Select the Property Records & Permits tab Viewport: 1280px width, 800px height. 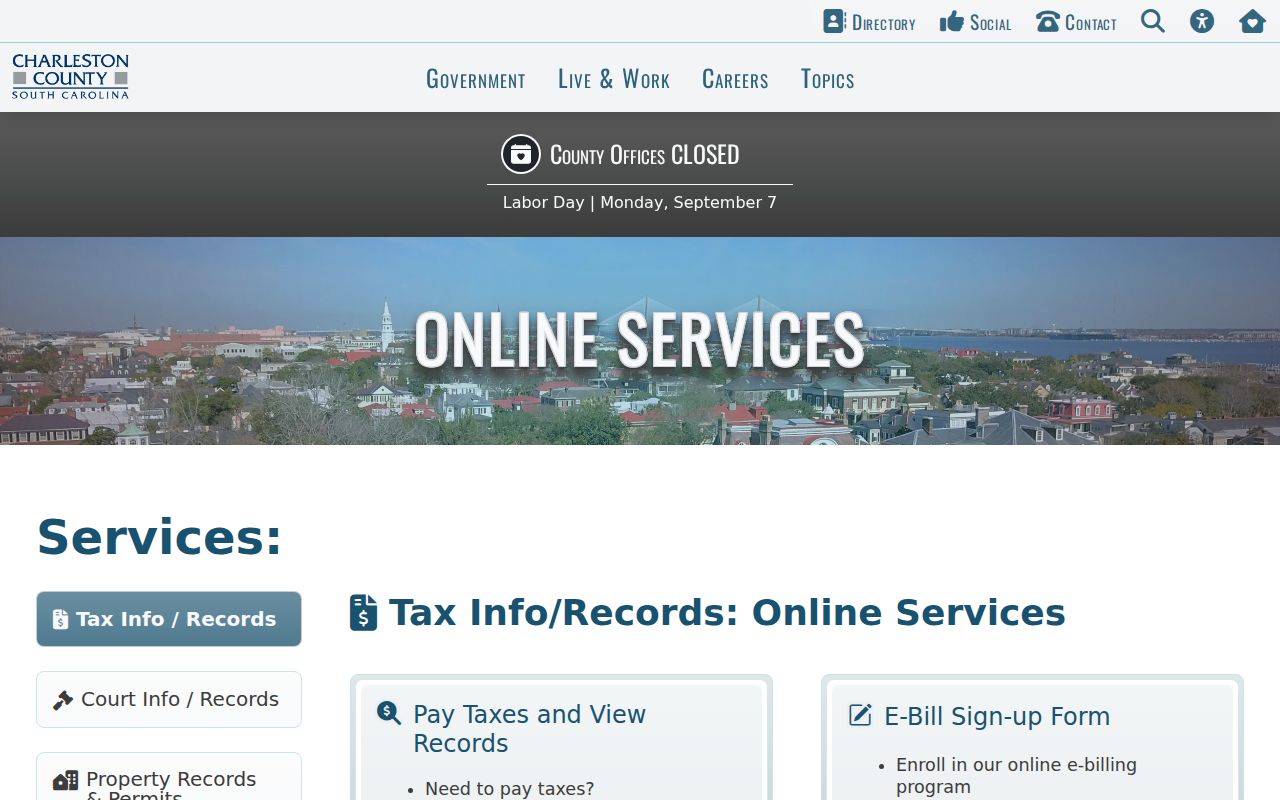pos(169,777)
